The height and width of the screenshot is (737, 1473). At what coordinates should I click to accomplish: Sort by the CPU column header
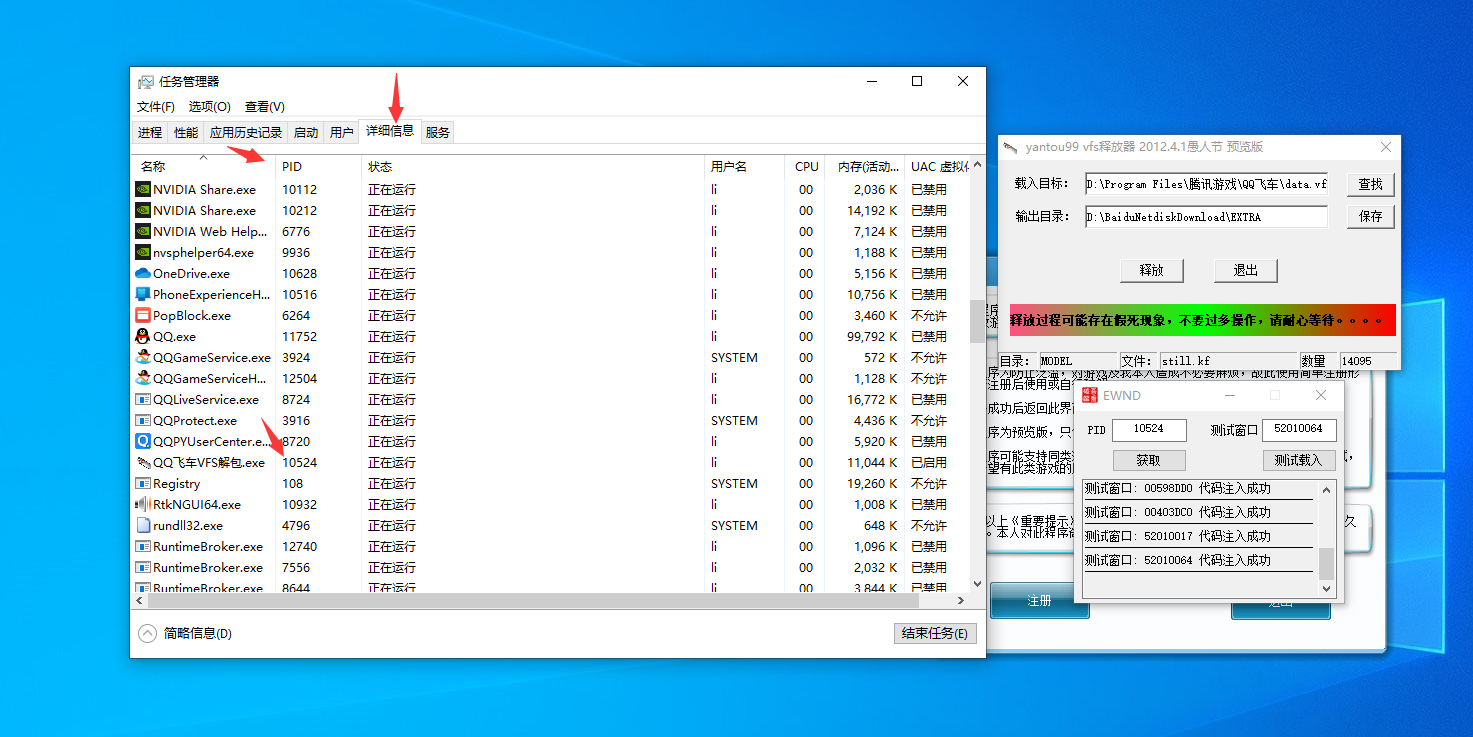[x=807, y=166]
